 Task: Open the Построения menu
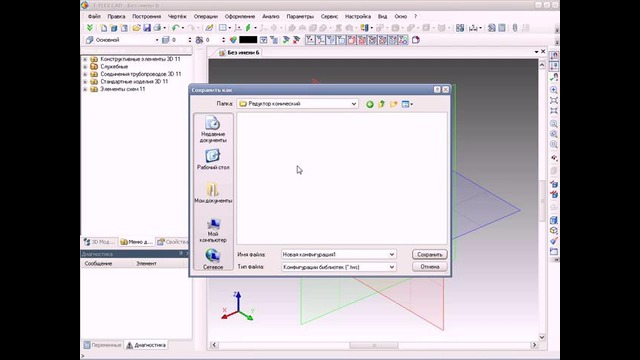click(x=147, y=16)
